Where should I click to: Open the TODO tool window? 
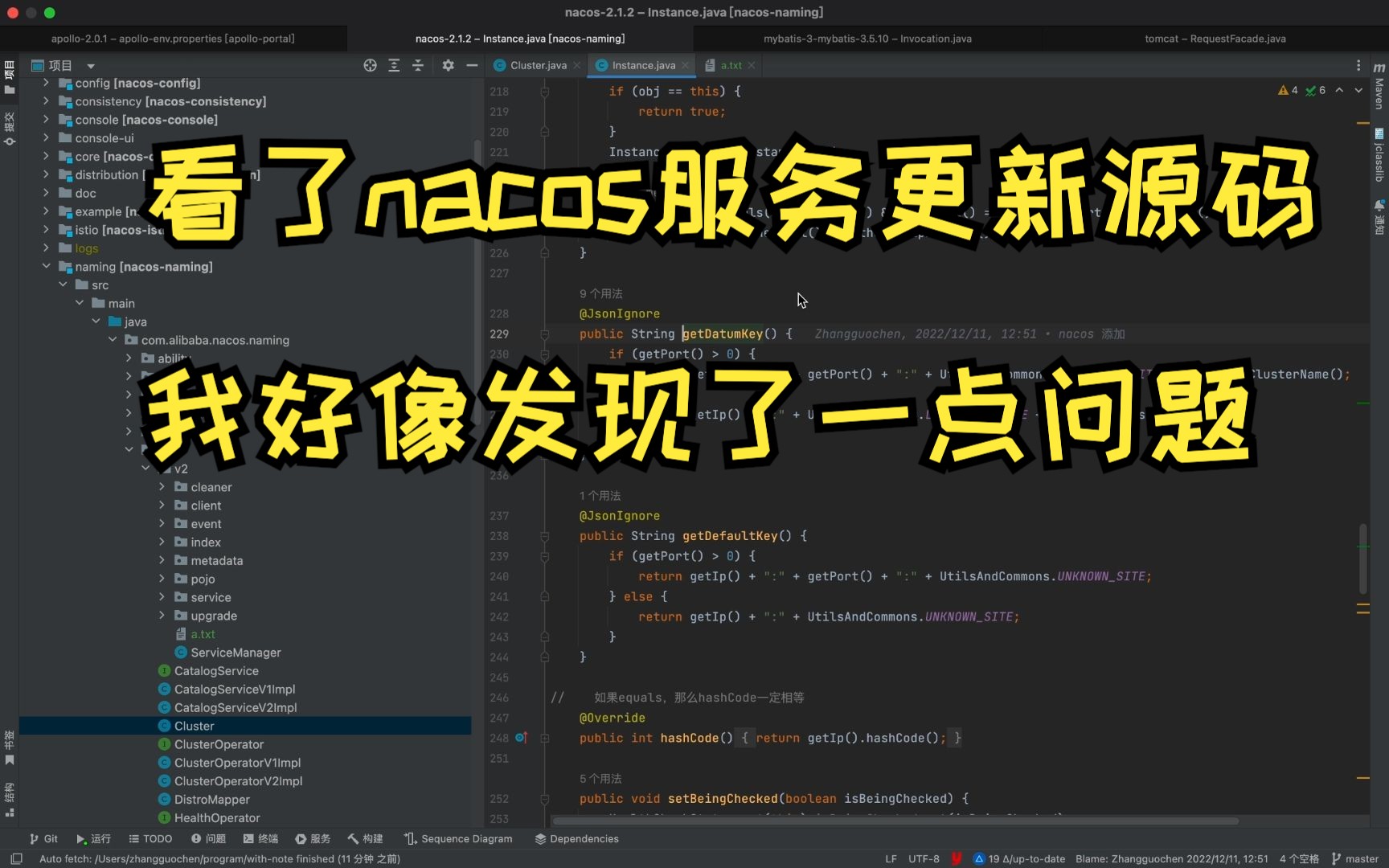(x=150, y=838)
